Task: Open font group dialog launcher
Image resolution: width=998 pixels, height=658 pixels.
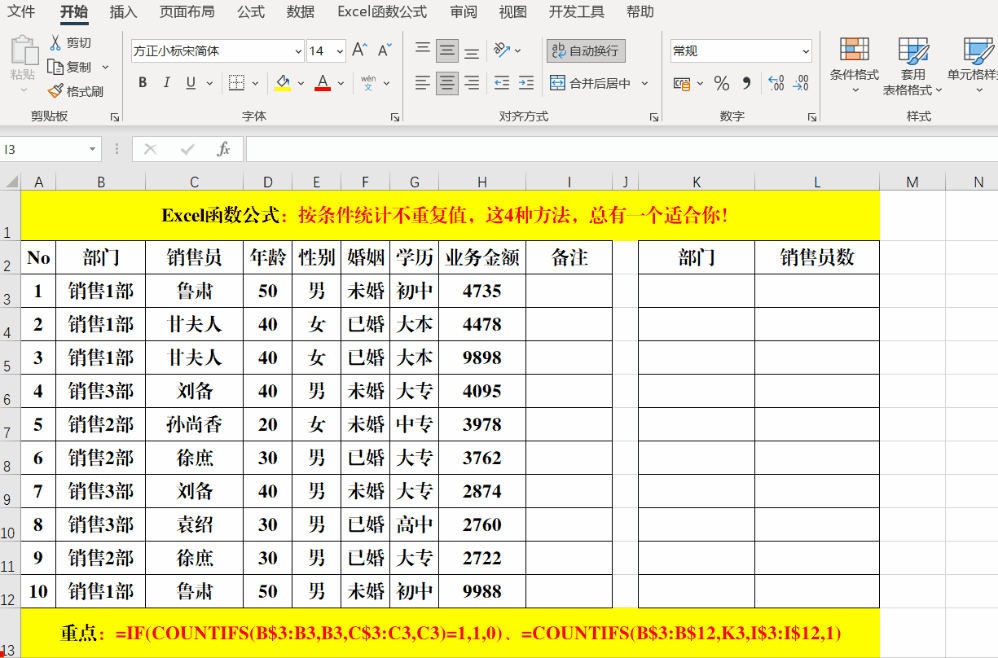Action: point(395,117)
